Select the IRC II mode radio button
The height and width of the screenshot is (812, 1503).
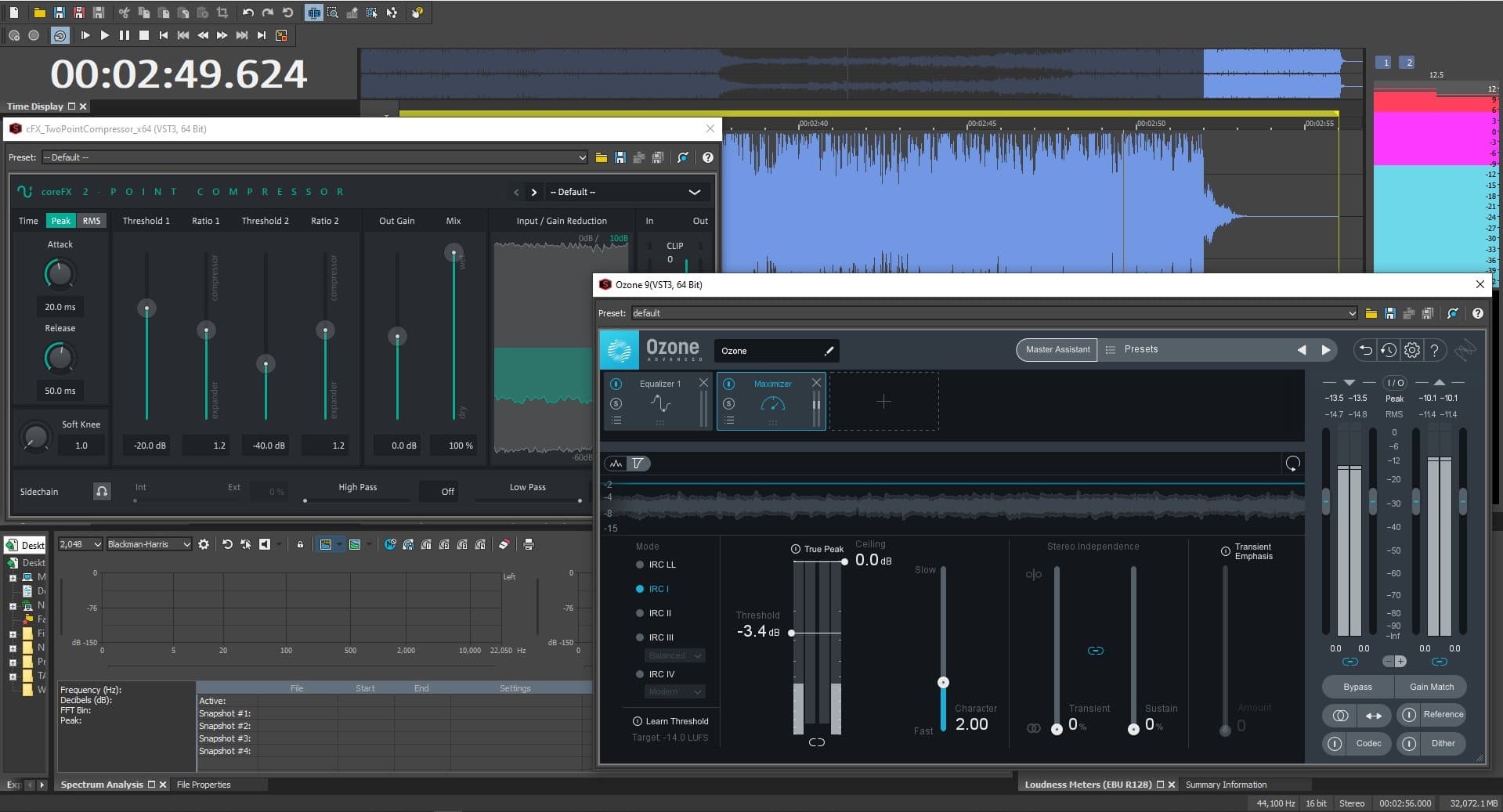640,613
